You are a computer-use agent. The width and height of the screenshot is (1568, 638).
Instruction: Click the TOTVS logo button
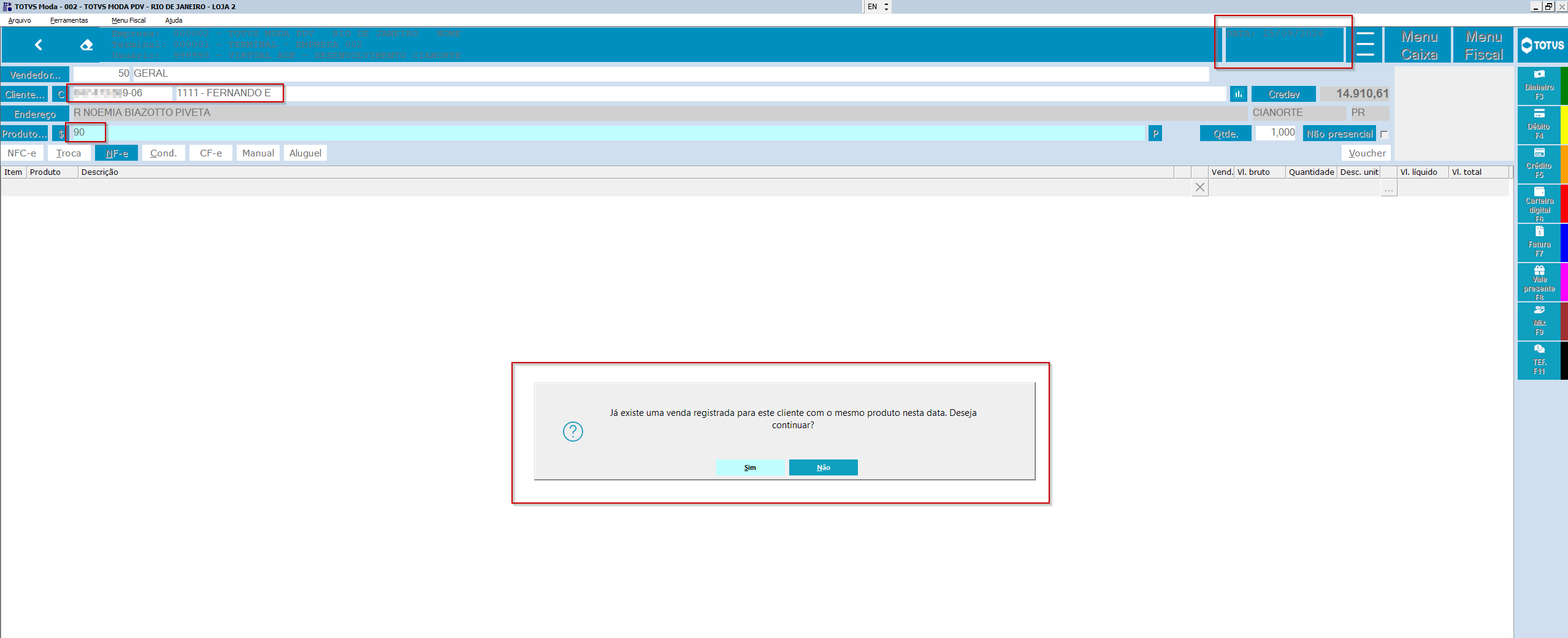click(x=1542, y=45)
